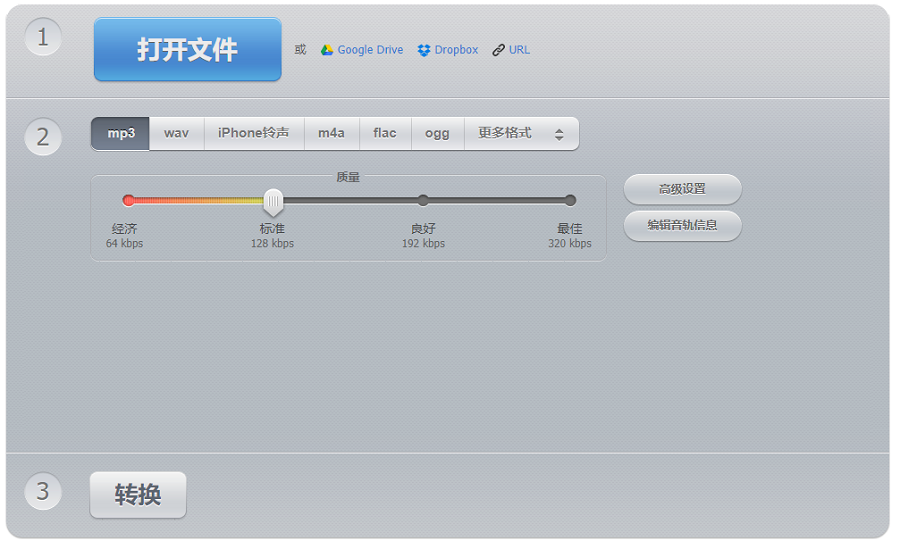Viewport: 900px width, 549px height.
Task: Select the m4a format tab
Action: [332, 133]
